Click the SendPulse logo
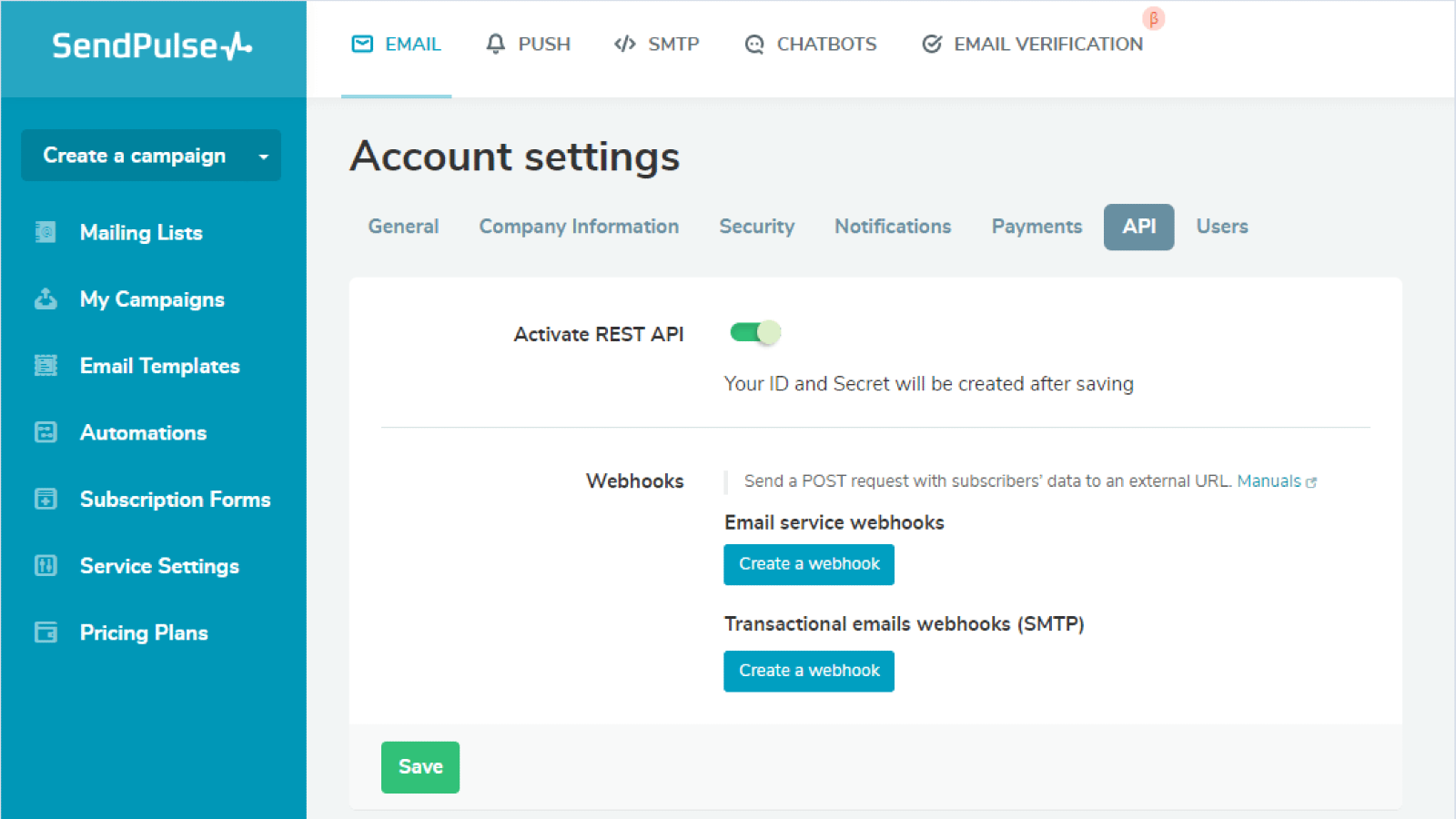Viewport: 1456px width, 819px height. [x=152, y=45]
